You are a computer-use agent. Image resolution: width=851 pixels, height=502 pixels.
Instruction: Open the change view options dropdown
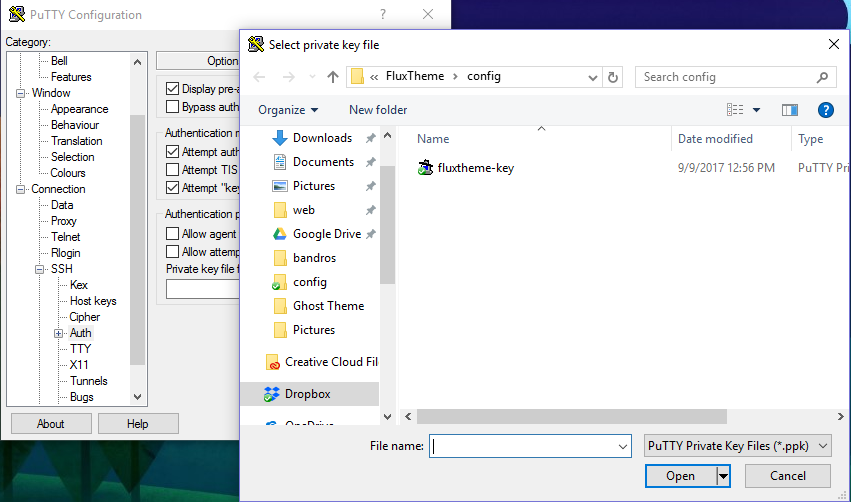coord(756,110)
